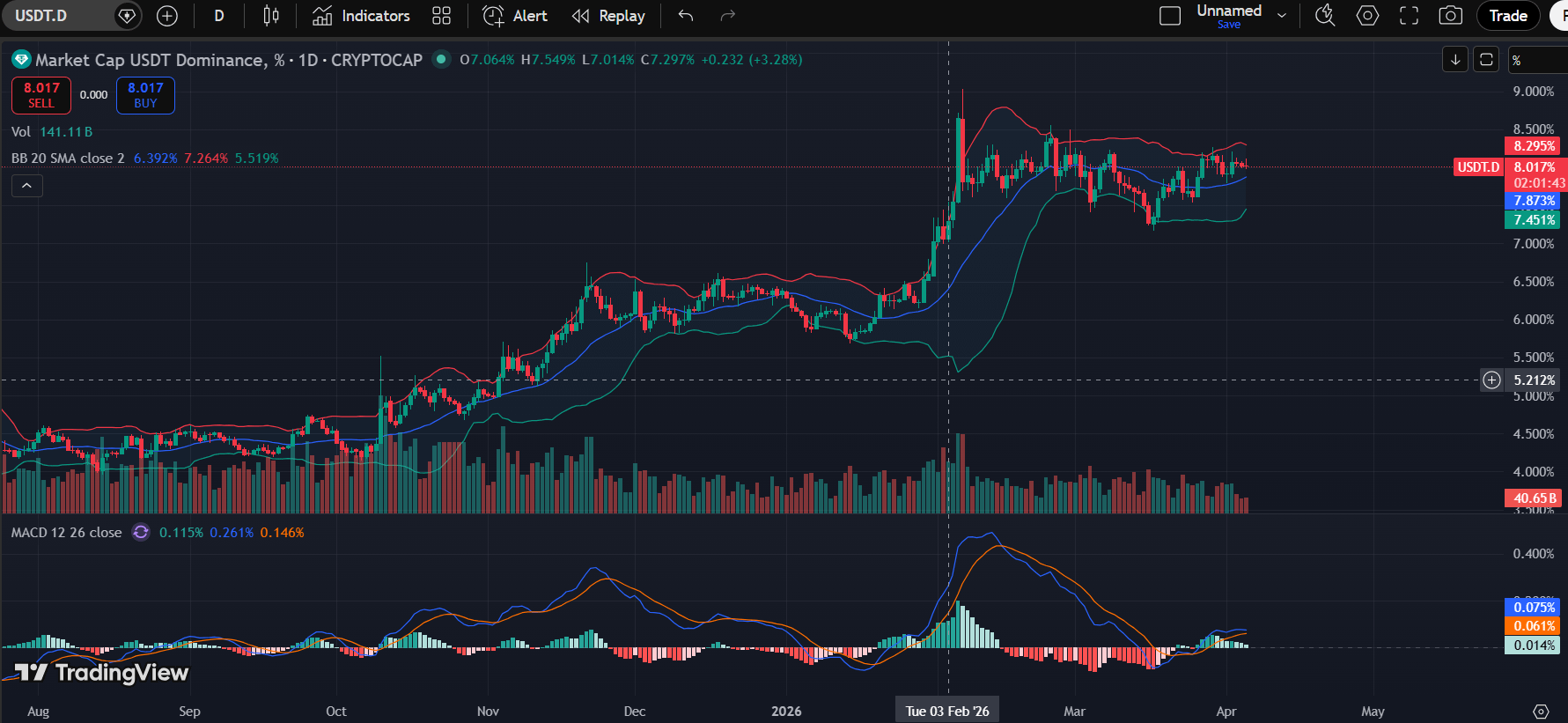The image size is (1568, 723).
Task: Click the scroll-down arrow near price scale
Action: coord(1455,60)
